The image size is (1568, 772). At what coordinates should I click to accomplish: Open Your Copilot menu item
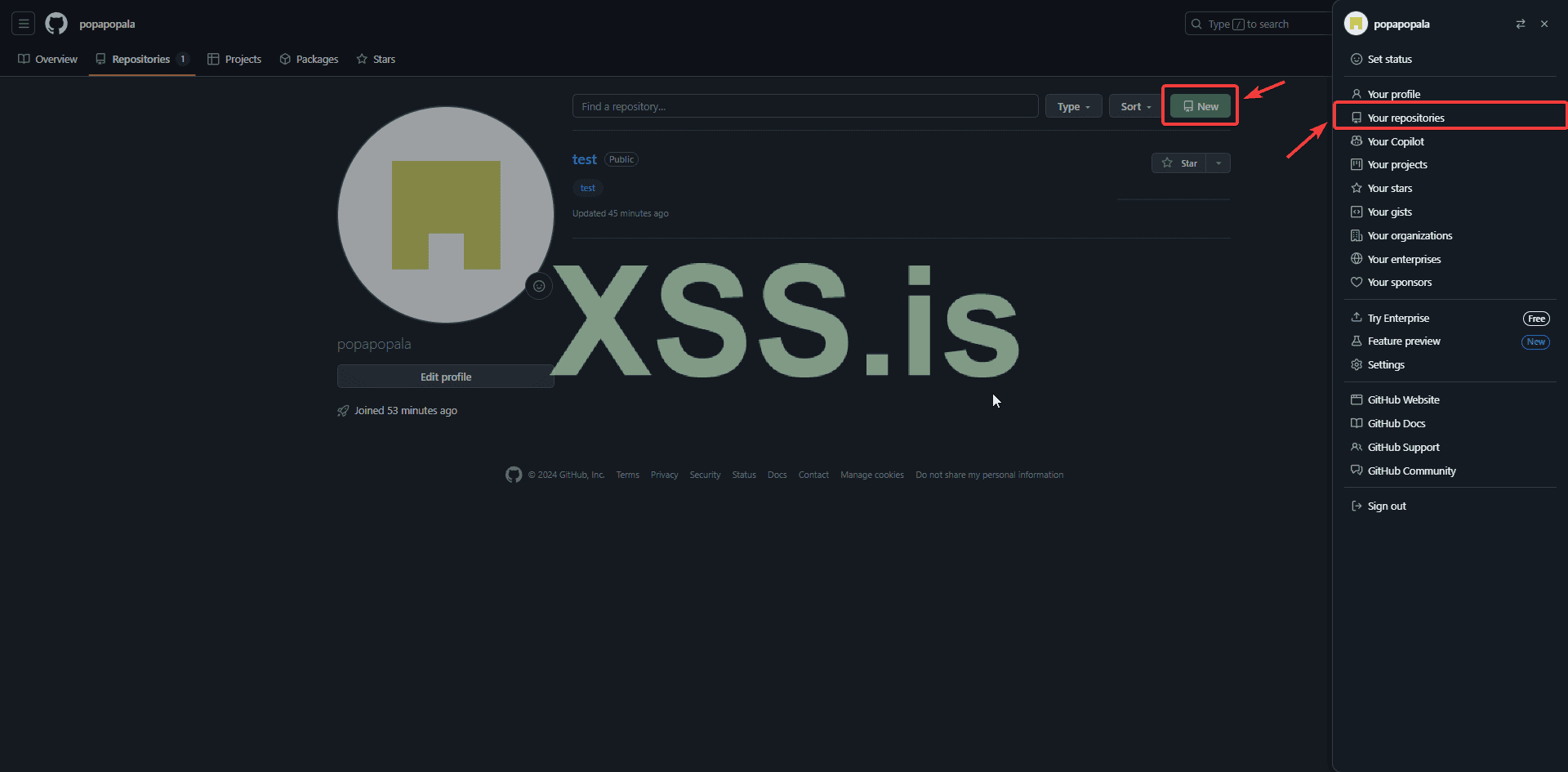(x=1450, y=141)
